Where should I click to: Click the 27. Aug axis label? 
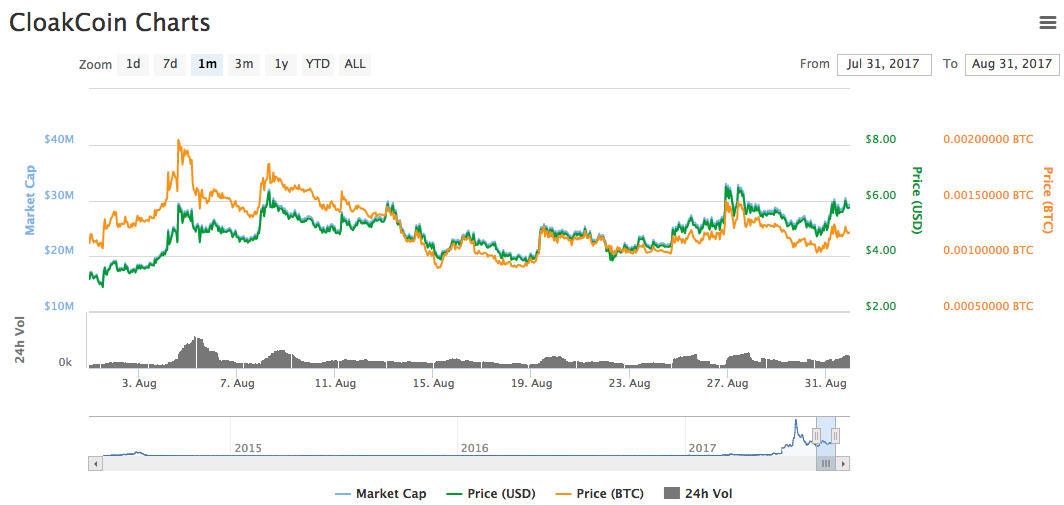(727, 384)
